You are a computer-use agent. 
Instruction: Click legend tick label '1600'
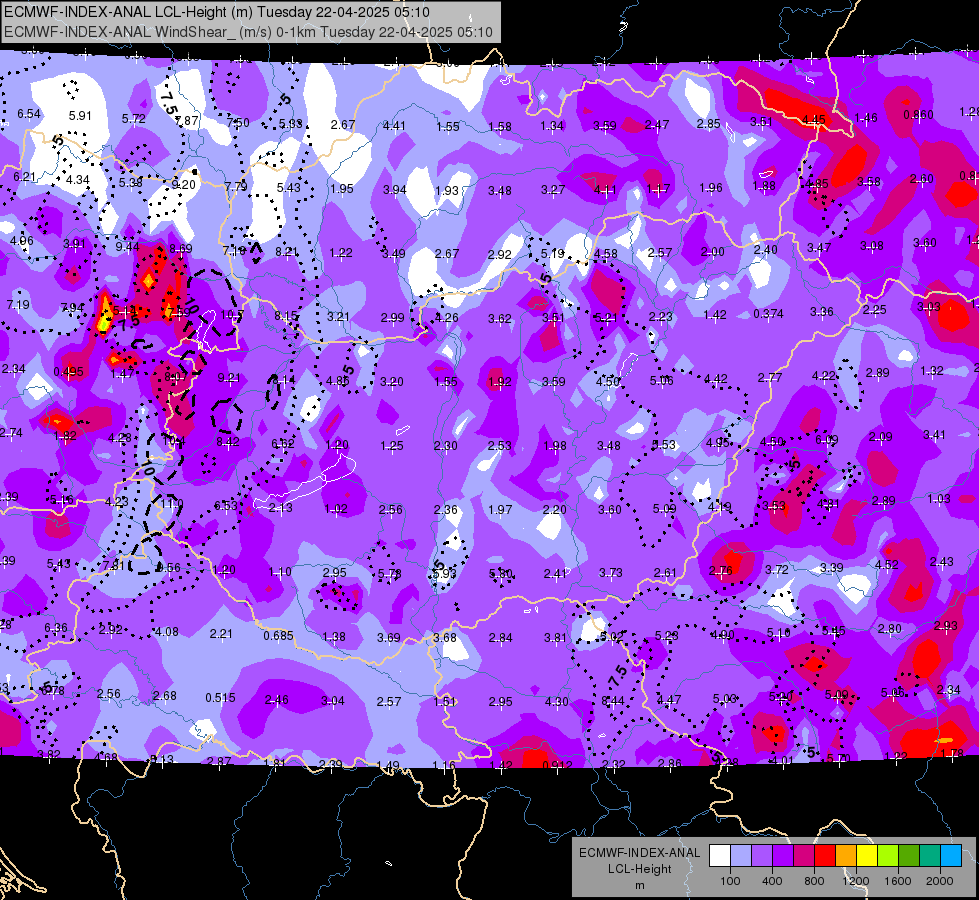898,881
